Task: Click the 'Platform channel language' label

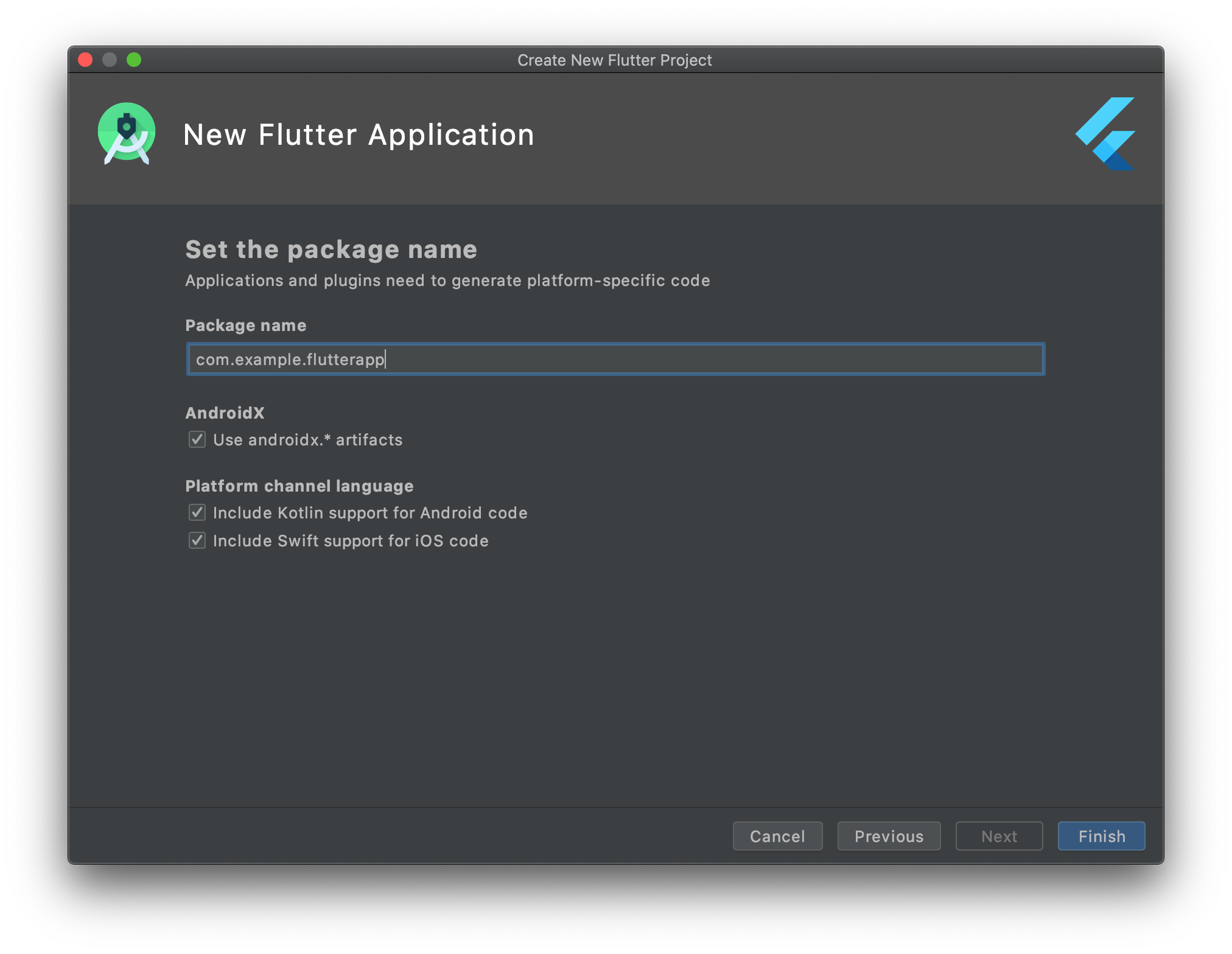Action: pyautogui.click(x=299, y=486)
